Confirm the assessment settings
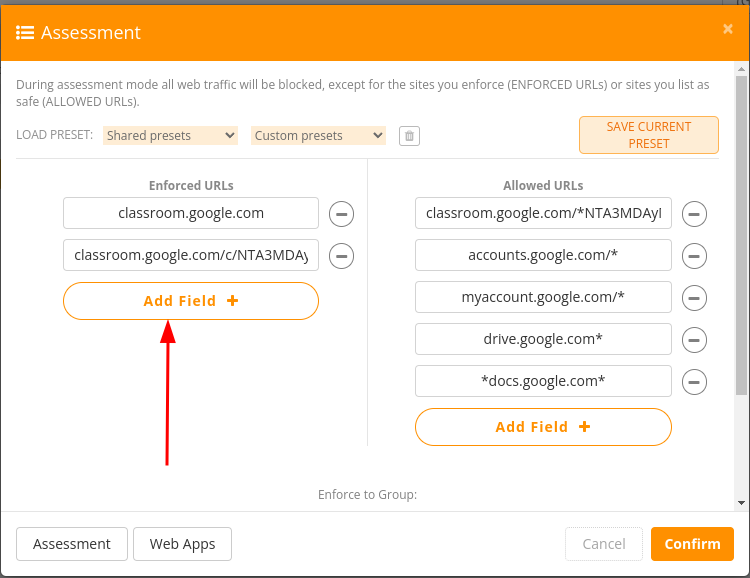Image resolution: width=750 pixels, height=578 pixels. coord(692,544)
